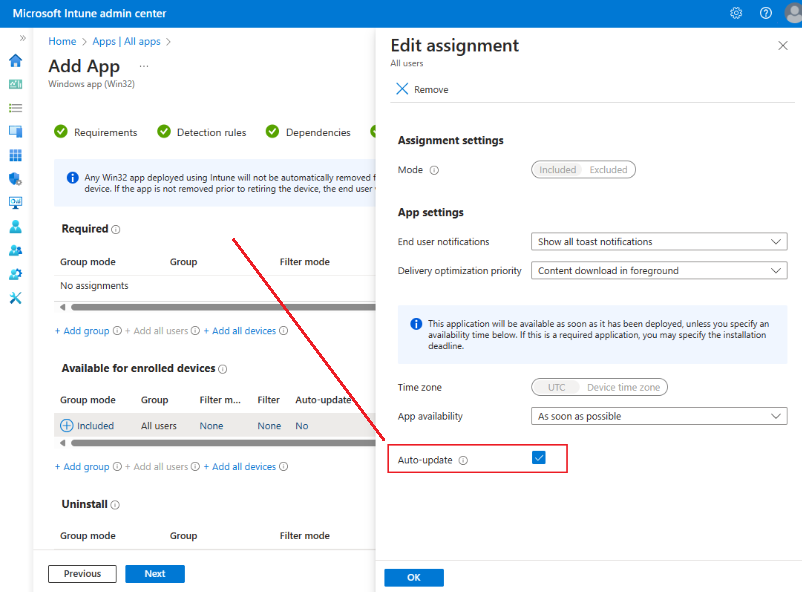Viewport: 802px width, 592px height.
Task: Go to the Dependencies step
Action: (x=308, y=132)
